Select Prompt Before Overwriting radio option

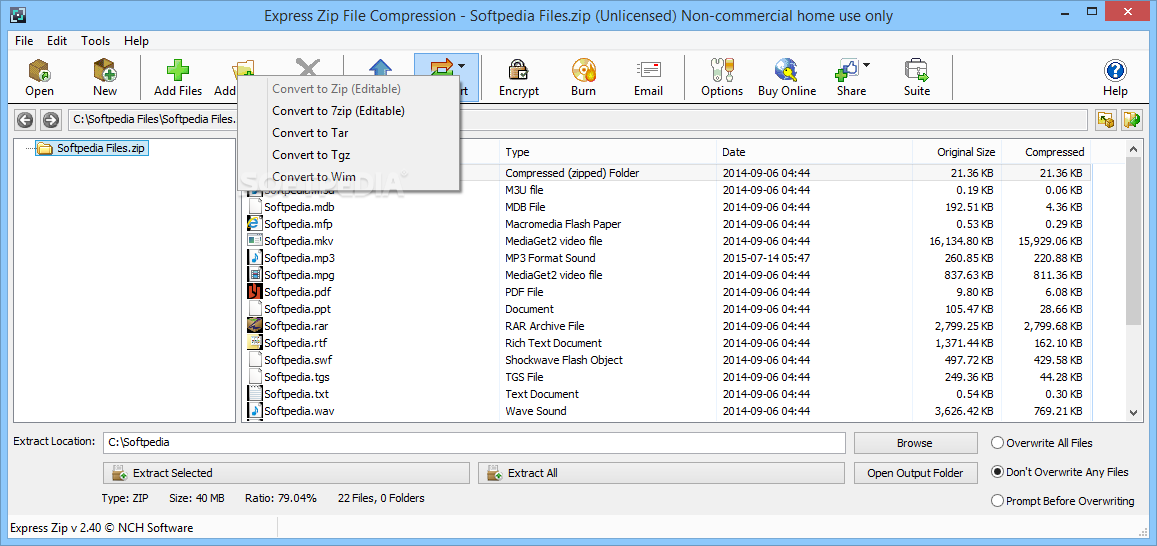coord(998,501)
